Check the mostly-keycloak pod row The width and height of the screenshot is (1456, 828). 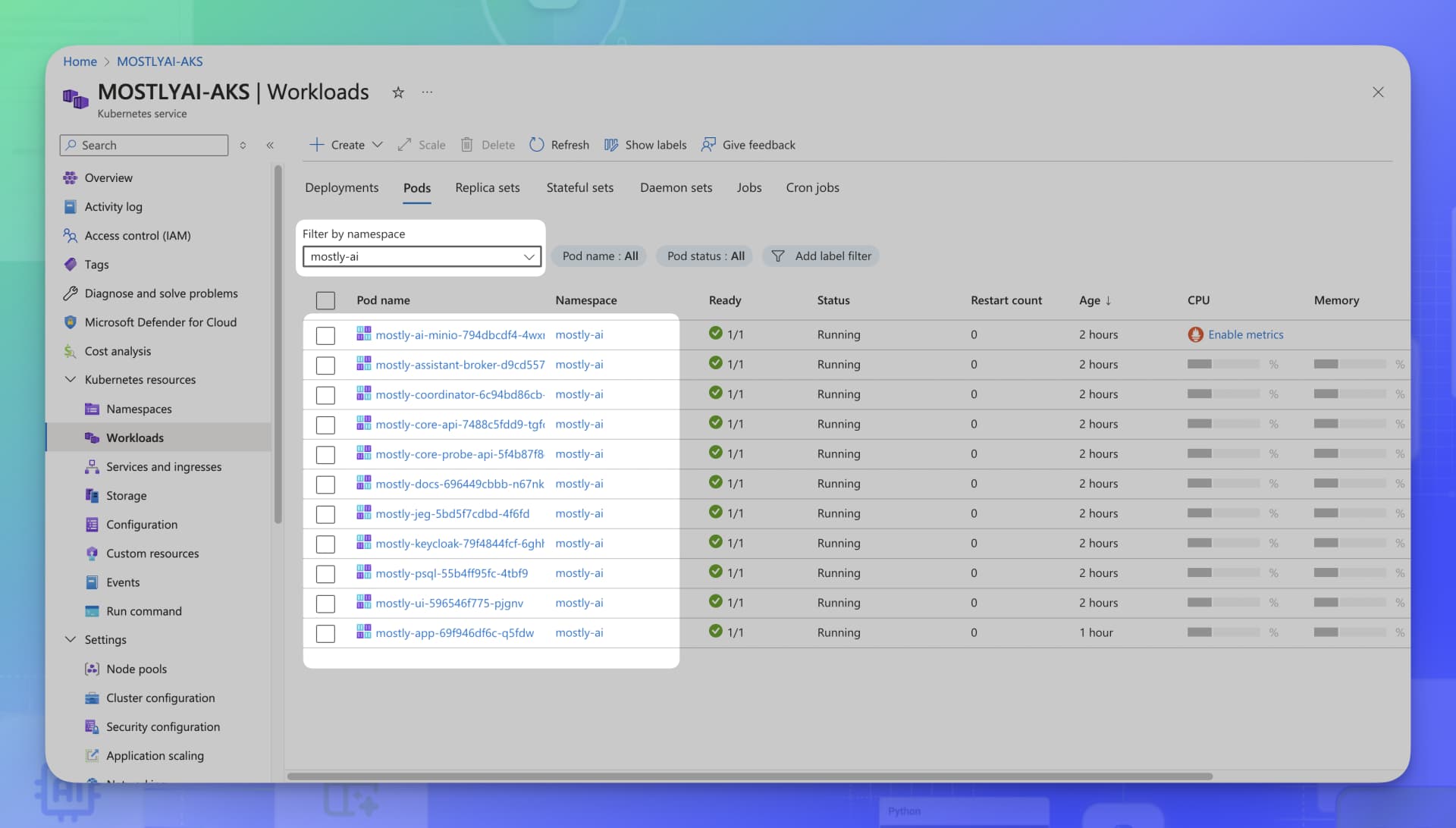pos(325,544)
